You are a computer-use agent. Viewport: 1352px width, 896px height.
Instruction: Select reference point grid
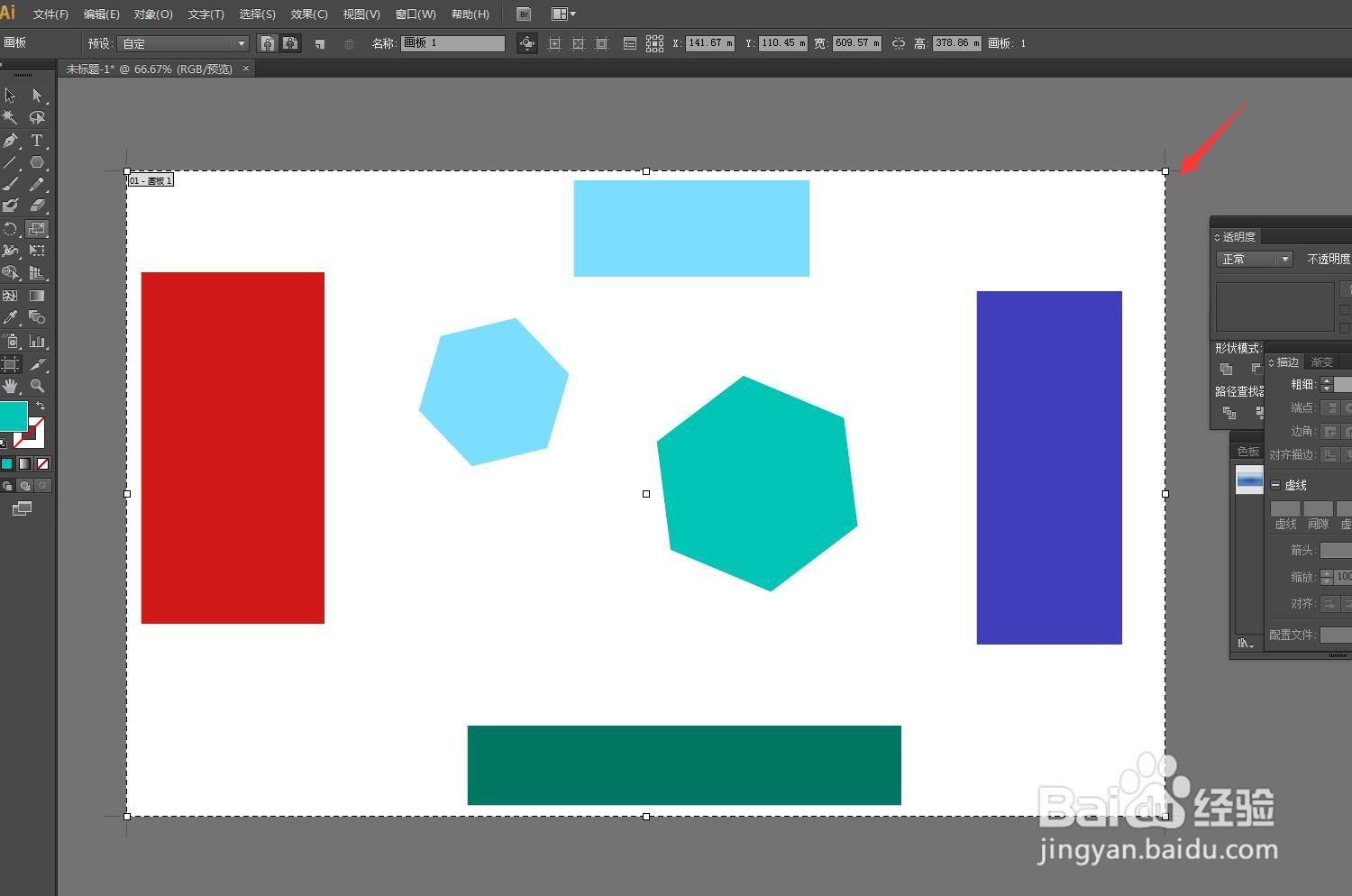coord(655,43)
